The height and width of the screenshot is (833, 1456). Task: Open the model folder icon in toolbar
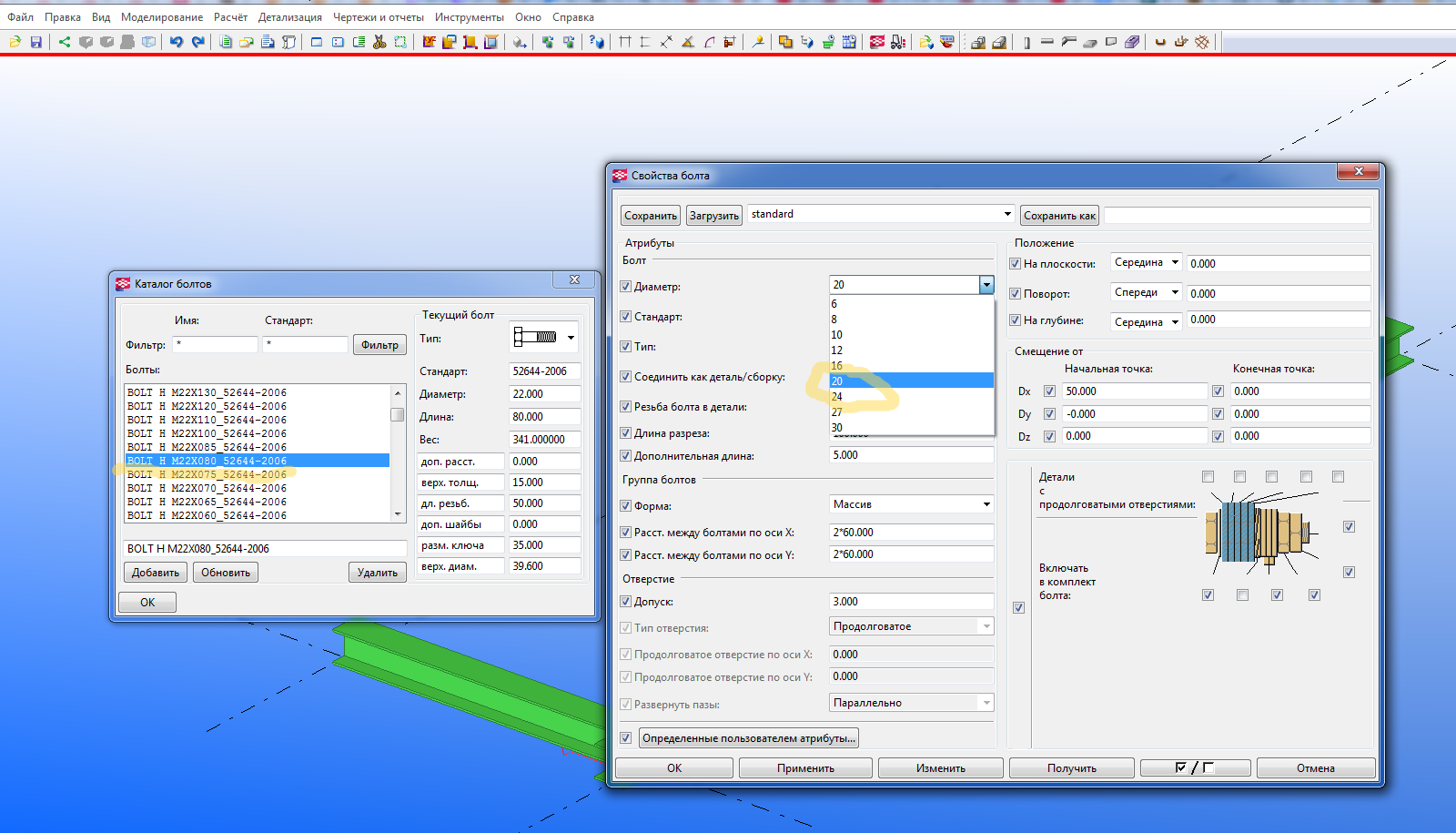15,42
